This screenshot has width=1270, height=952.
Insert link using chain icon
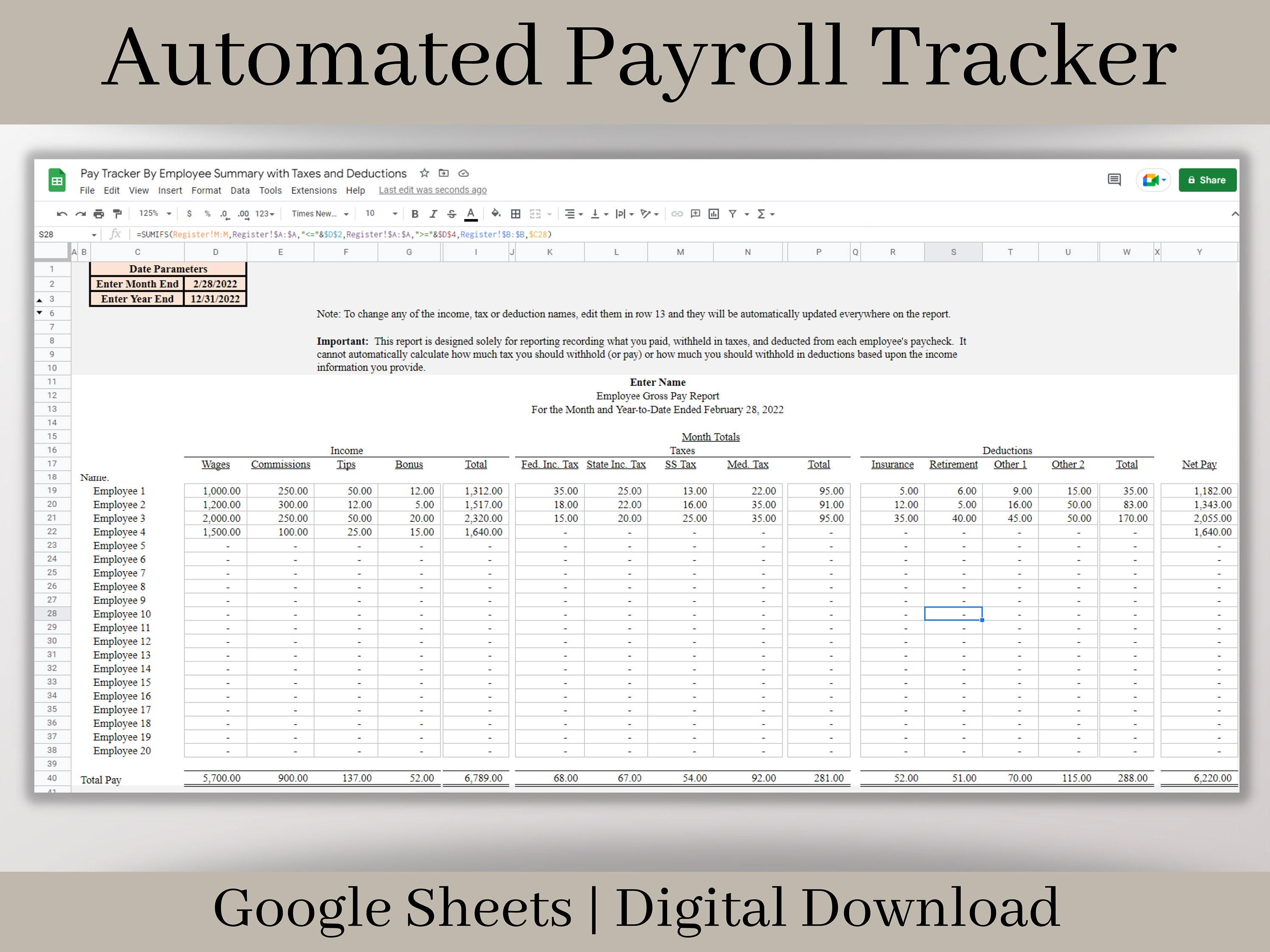pyautogui.click(x=677, y=214)
